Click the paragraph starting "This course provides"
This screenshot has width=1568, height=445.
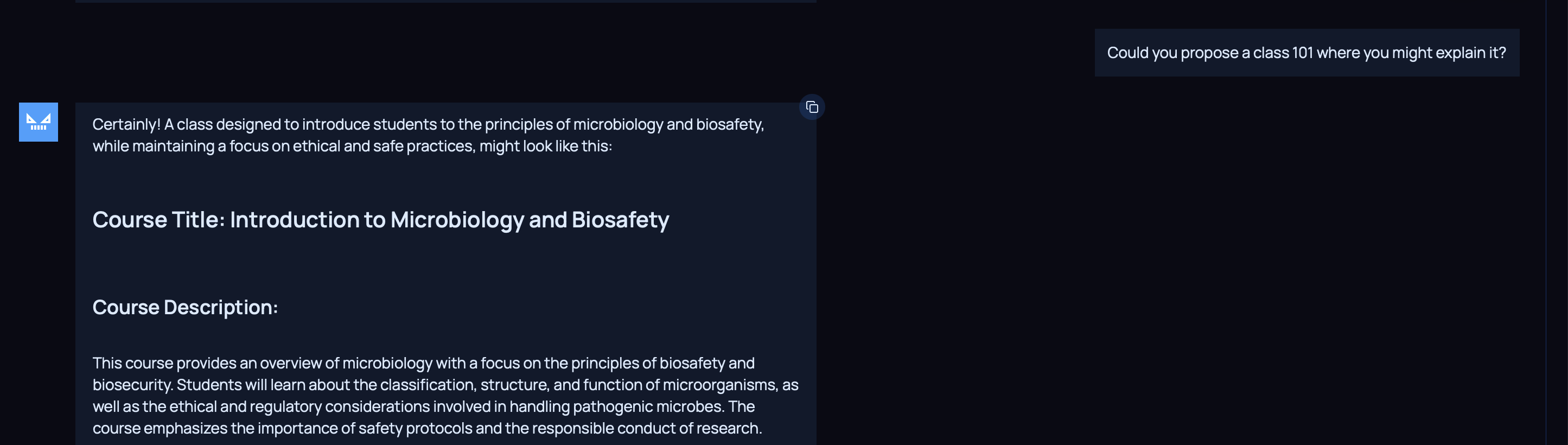click(444, 395)
